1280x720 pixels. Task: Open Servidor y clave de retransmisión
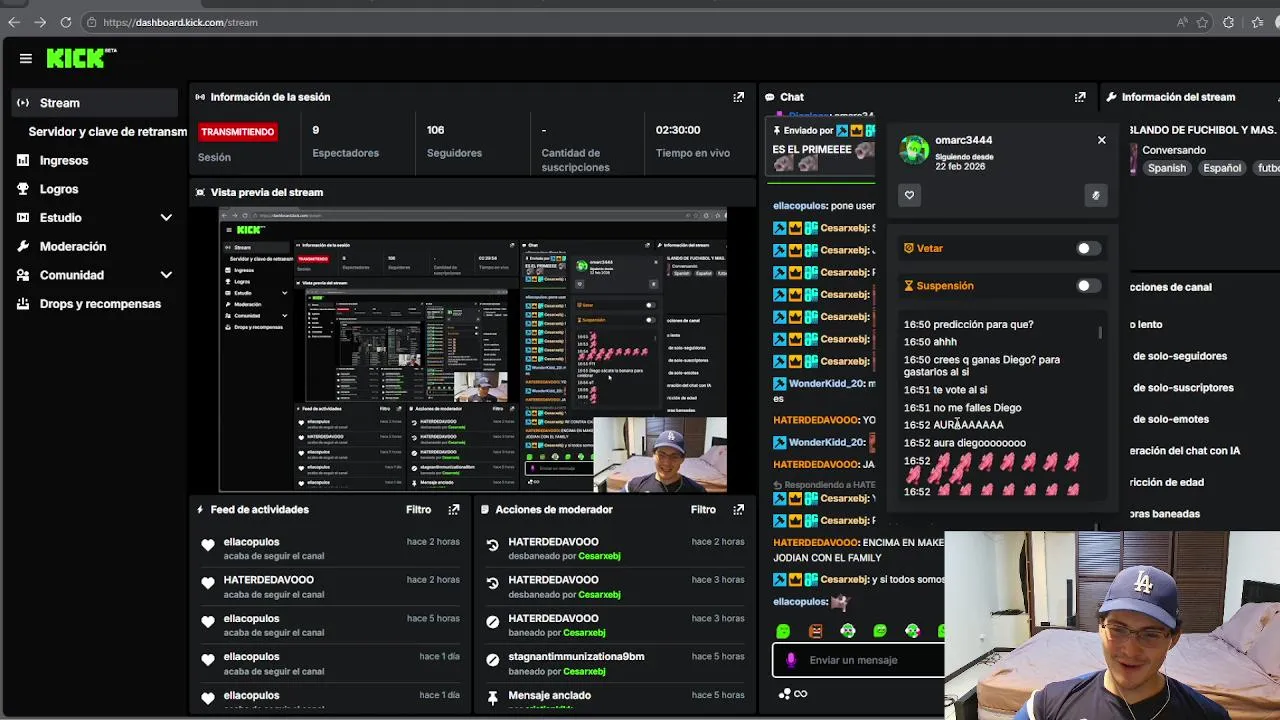(x=107, y=131)
